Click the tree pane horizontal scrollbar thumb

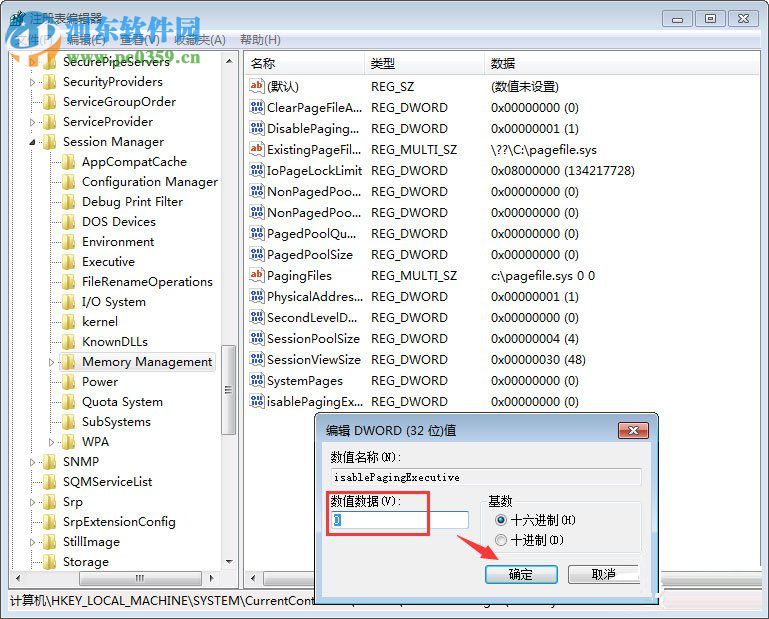tap(140, 578)
